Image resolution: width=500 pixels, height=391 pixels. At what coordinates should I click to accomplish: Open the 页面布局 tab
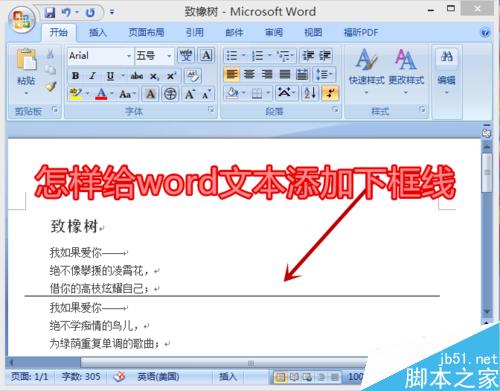[x=147, y=33]
